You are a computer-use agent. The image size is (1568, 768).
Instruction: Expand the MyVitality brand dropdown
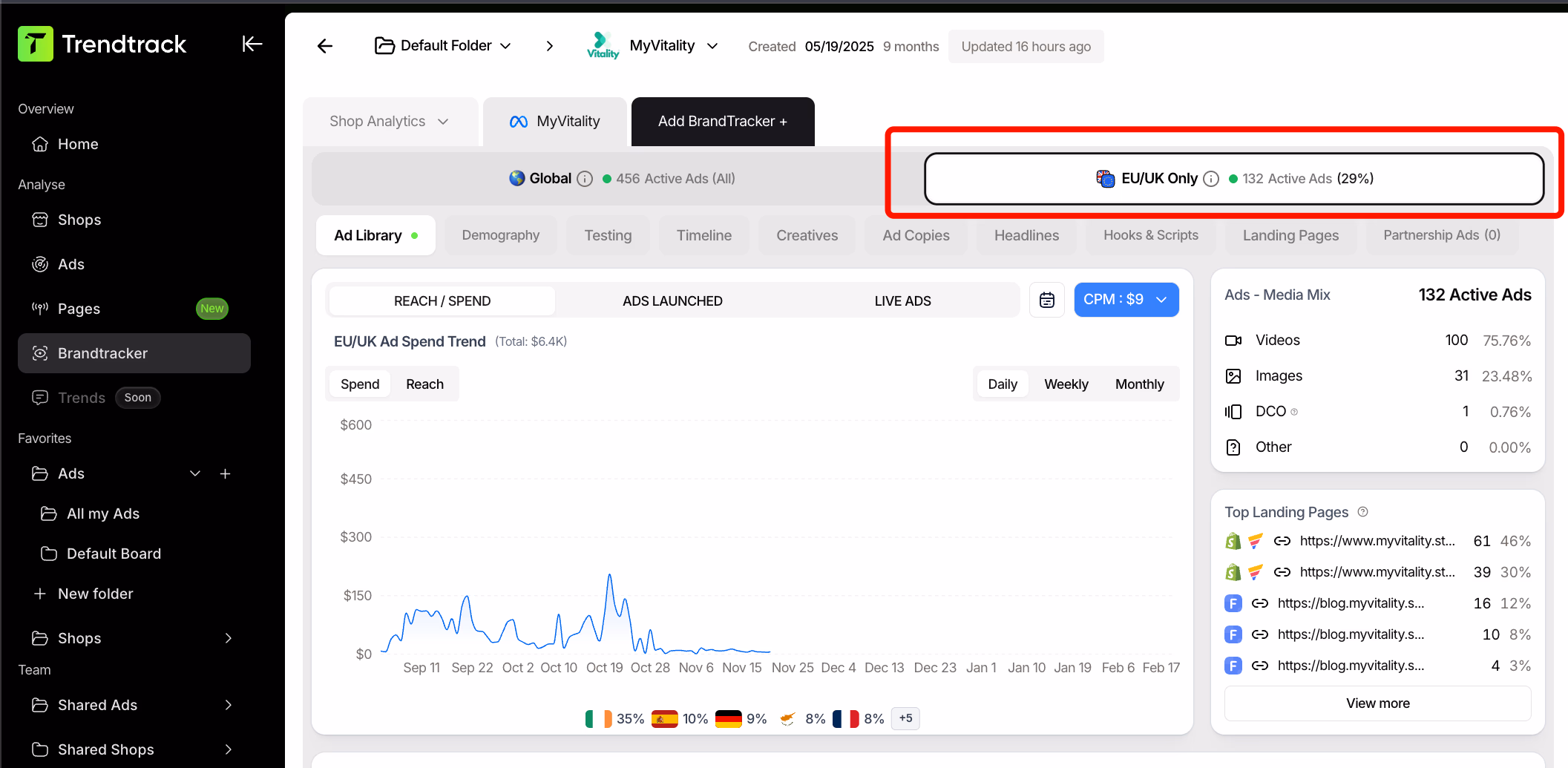[712, 45]
